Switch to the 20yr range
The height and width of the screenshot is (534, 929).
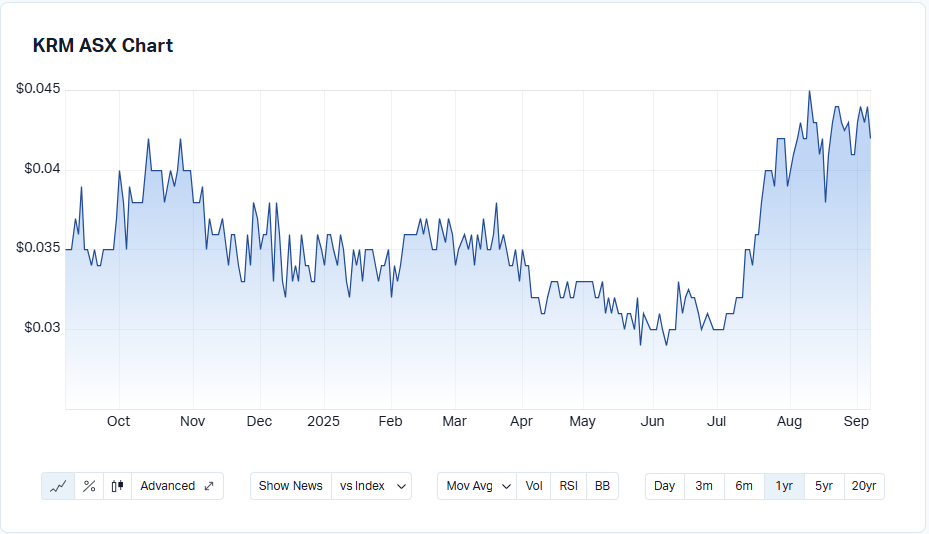[x=864, y=486]
